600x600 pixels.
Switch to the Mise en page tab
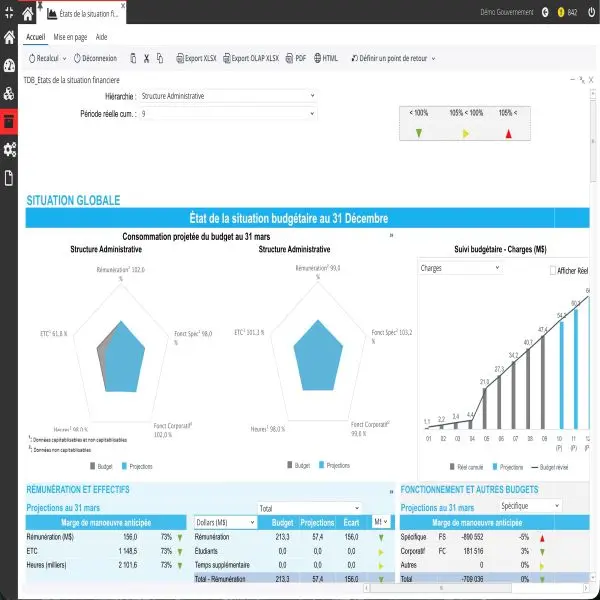(x=70, y=37)
